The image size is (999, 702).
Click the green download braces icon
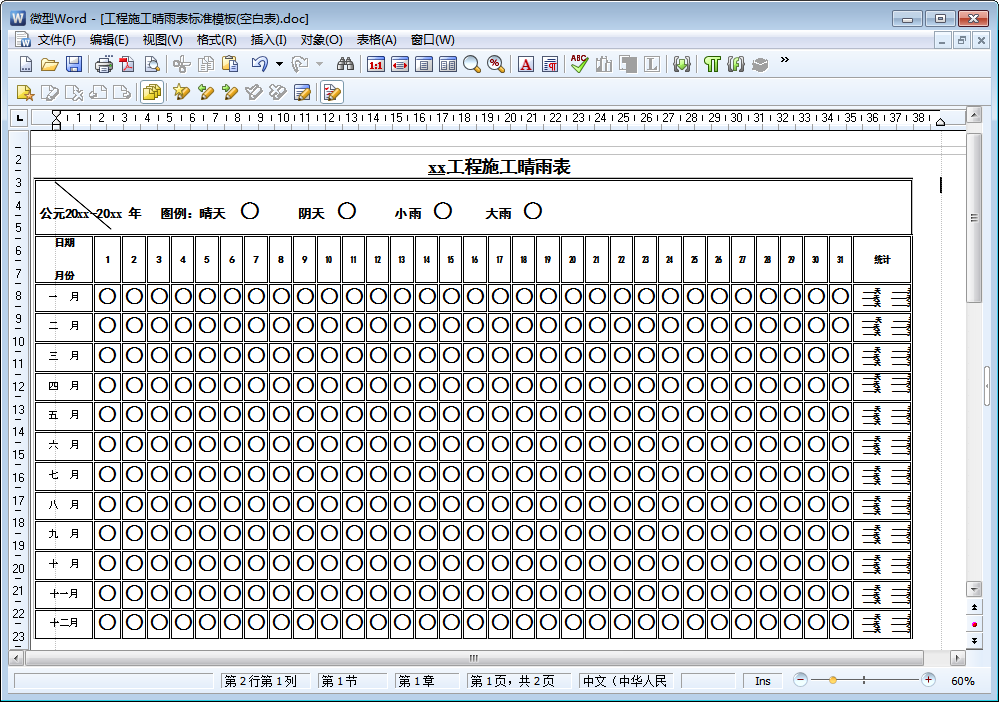pos(682,64)
